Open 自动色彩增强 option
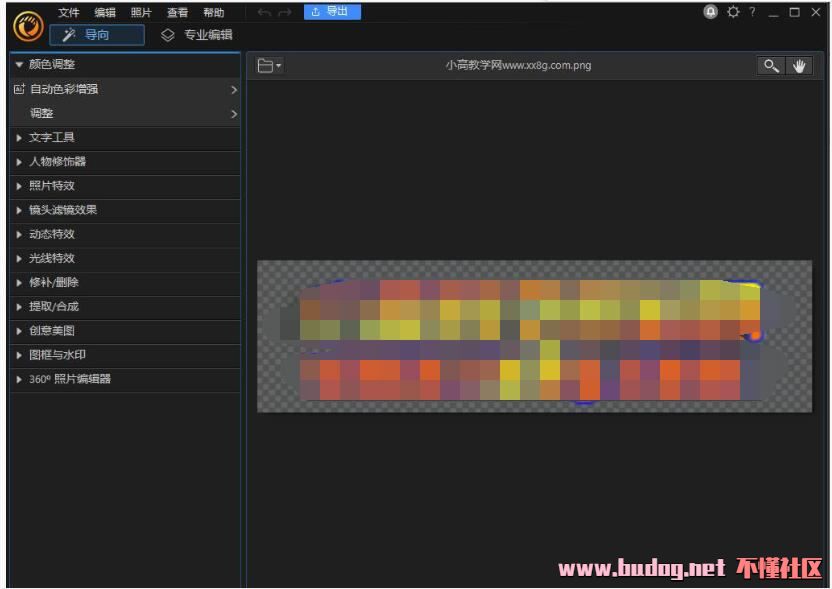Screen dimensions: 832x589 coord(64,89)
